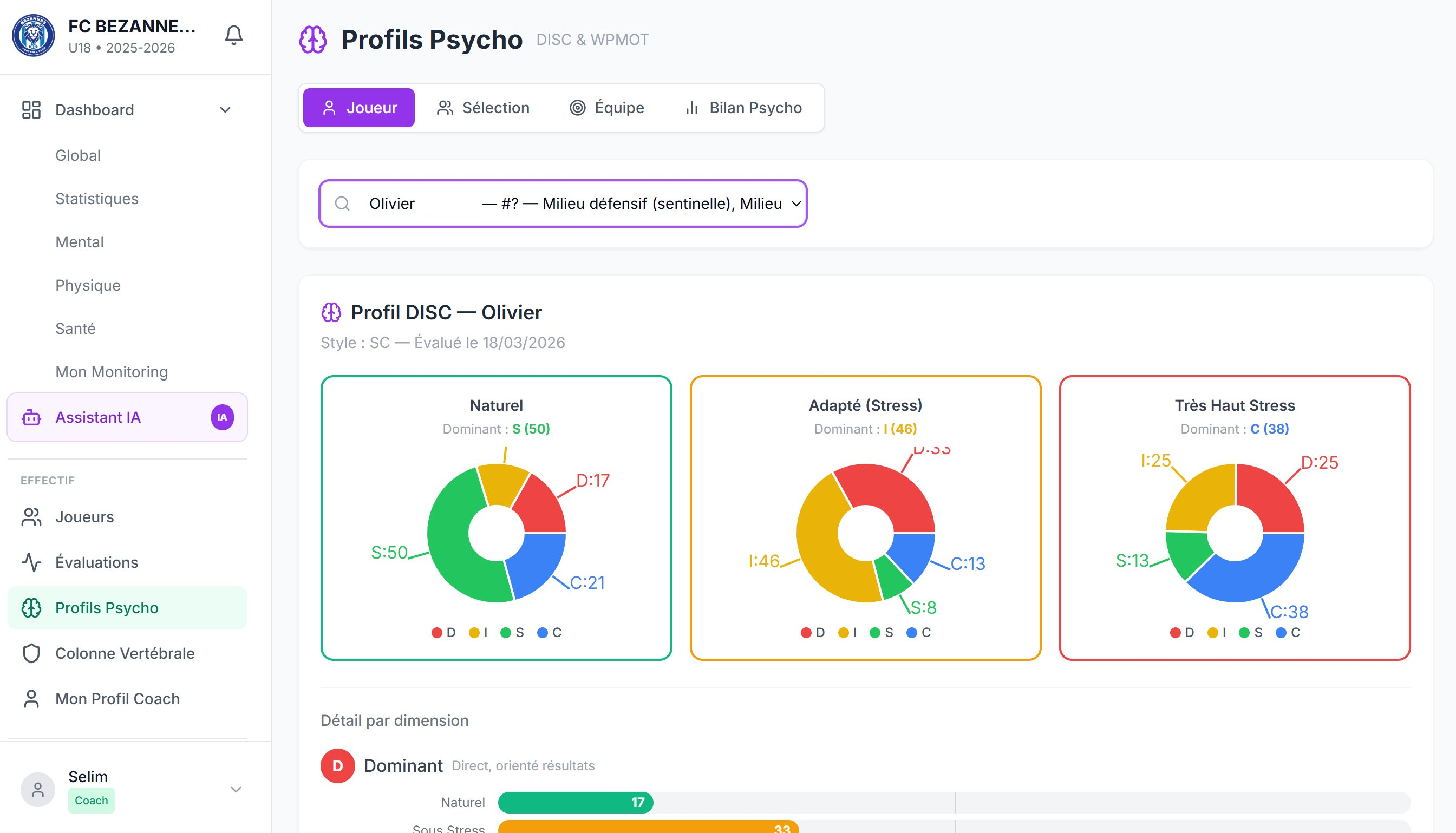This screenshot has height=833, width=1456.
Task: Open Global dashboard
Action: pos(78,156)
